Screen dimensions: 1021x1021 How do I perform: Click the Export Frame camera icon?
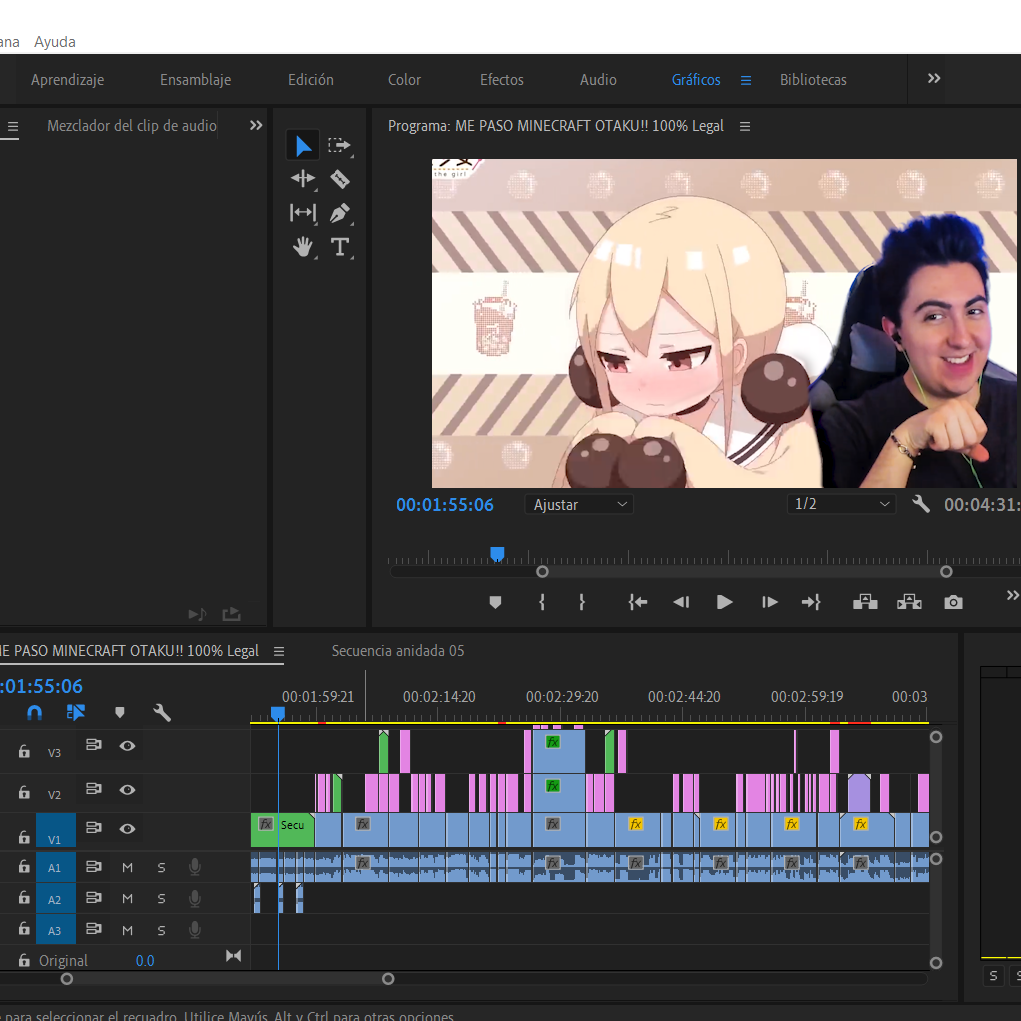(953, 602)
